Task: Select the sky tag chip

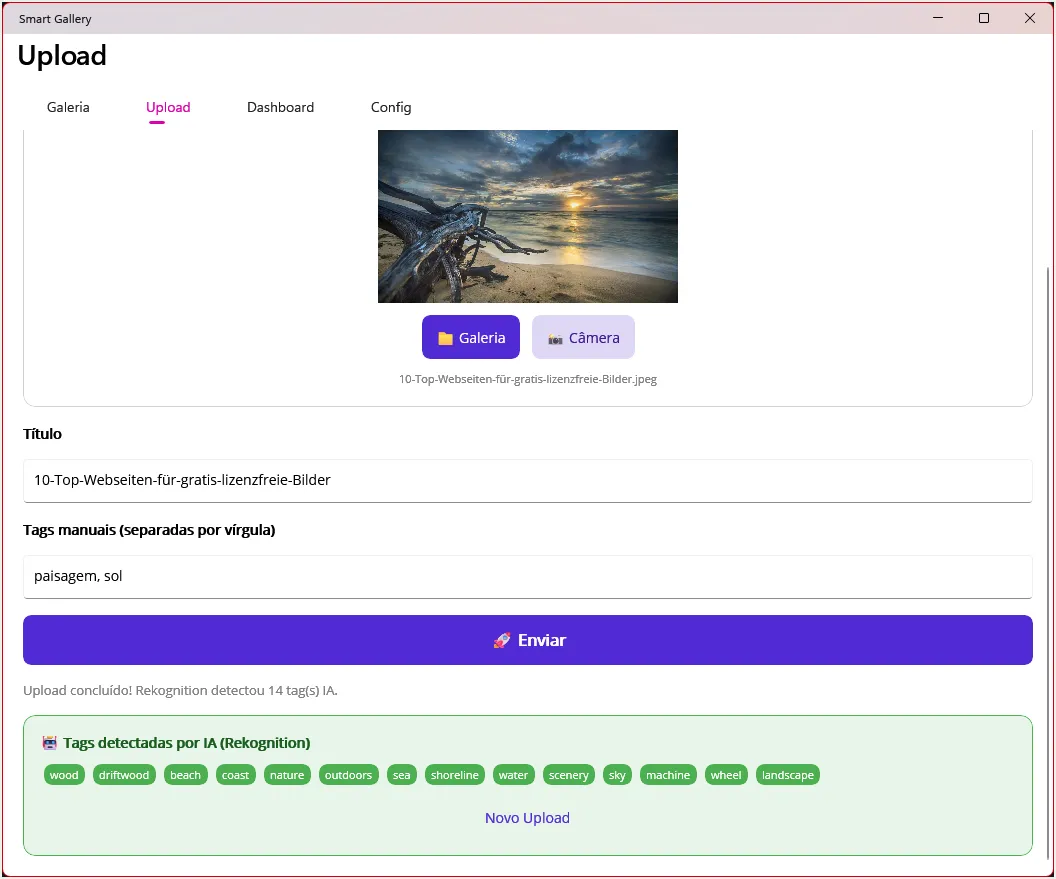Action: pyautogui.click(x=617, y=775)
